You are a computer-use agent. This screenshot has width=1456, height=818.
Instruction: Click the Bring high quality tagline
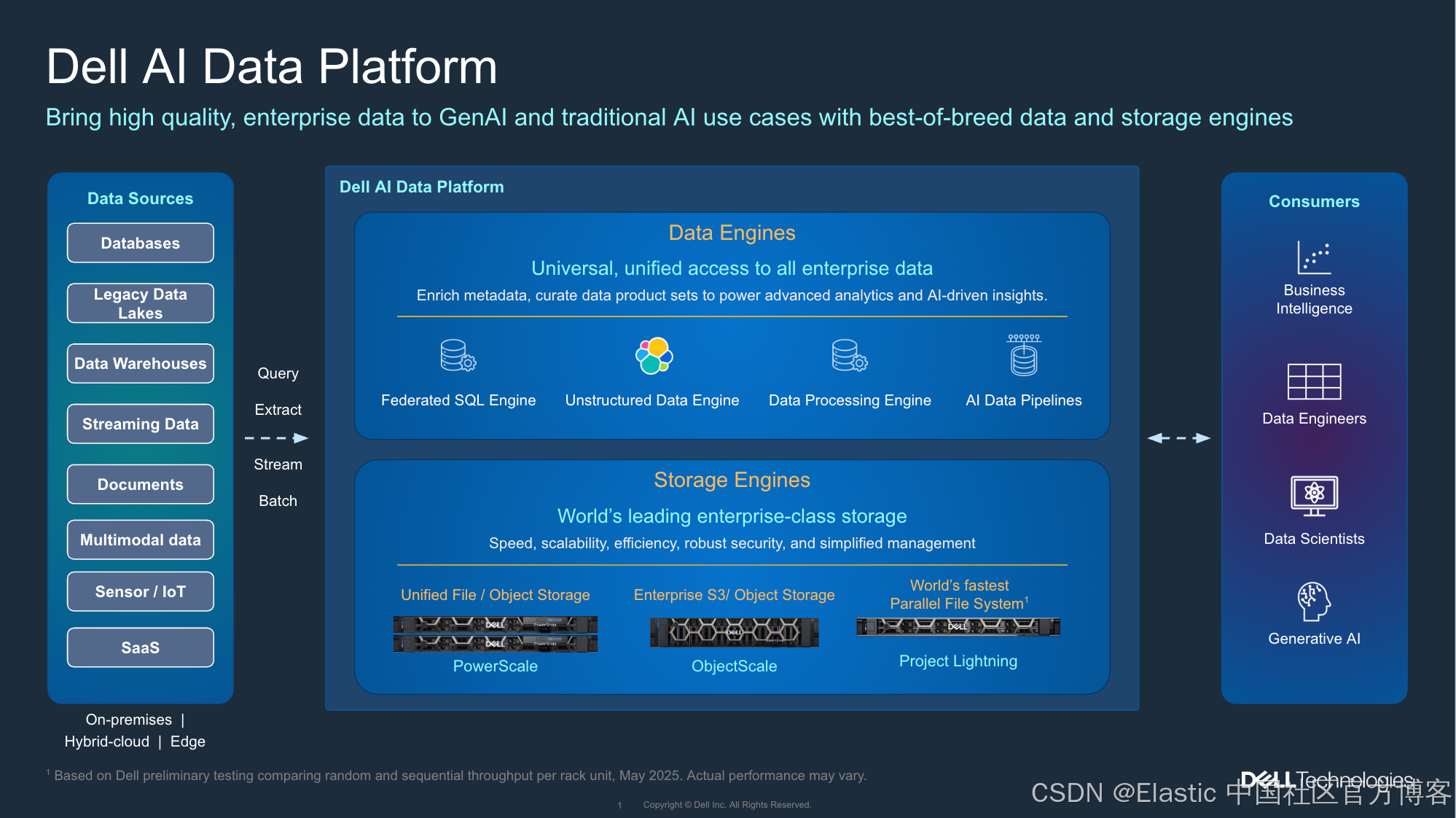[669, 117]
